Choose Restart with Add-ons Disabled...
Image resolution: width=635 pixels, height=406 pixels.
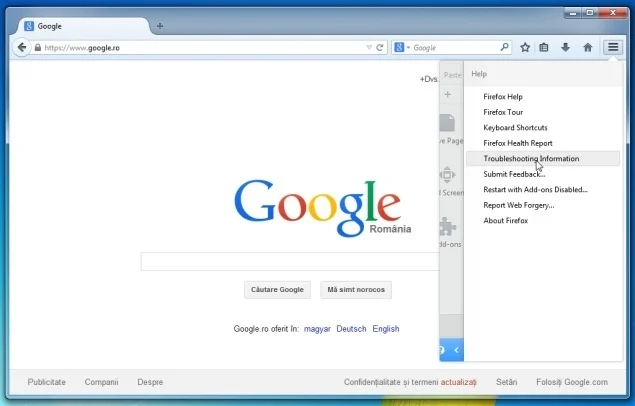[x=543, y=189]
